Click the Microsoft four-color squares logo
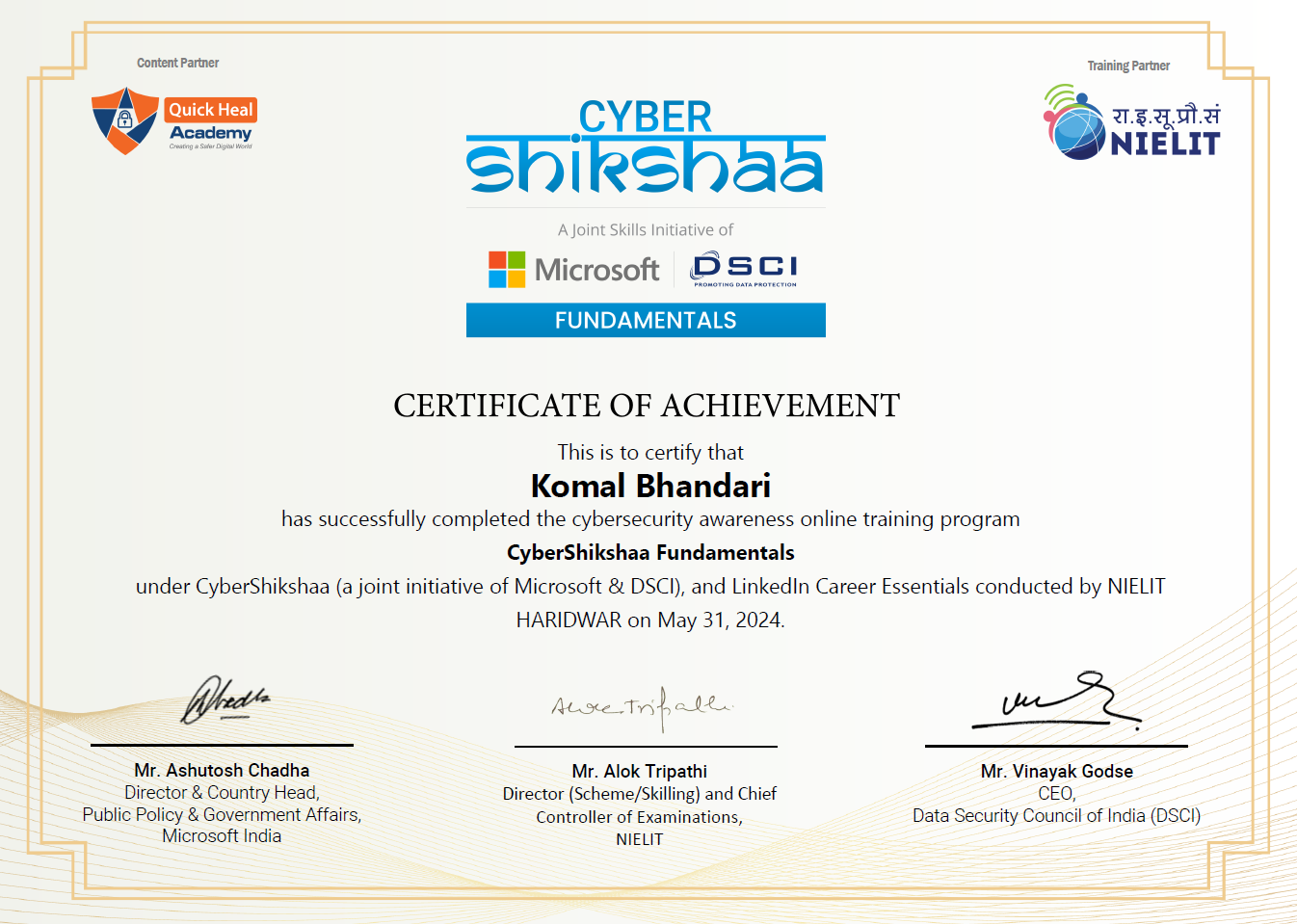The height and width of the screenshot is (924, 1297). [507, 270]
